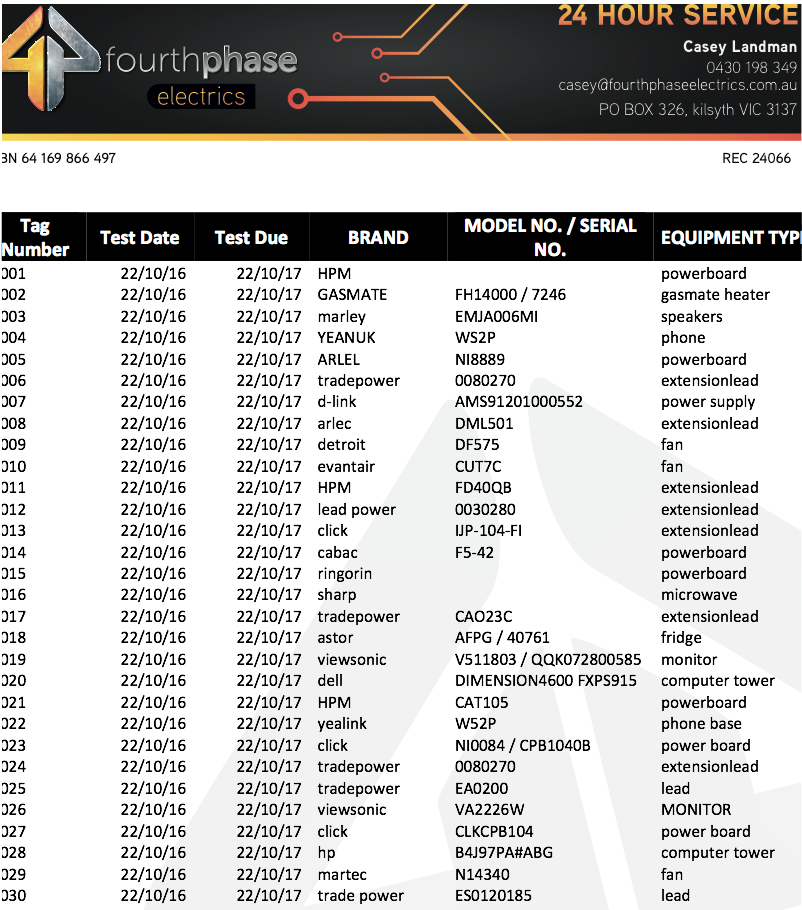This screenshot has width=802, height=910.
Task: Select model 'DF575'
Action: (477, 445)
